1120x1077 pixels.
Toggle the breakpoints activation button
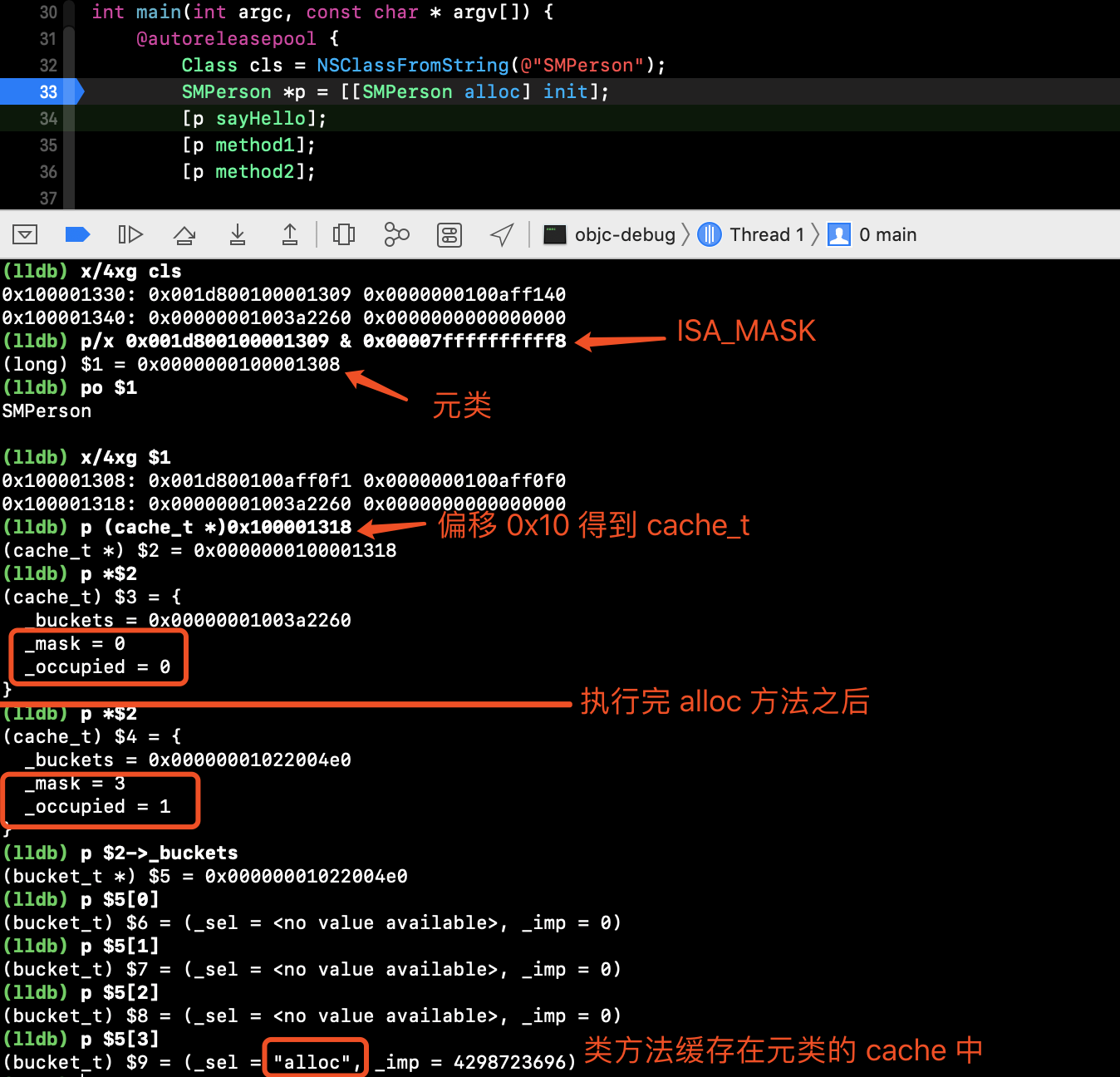coord(77,235)
